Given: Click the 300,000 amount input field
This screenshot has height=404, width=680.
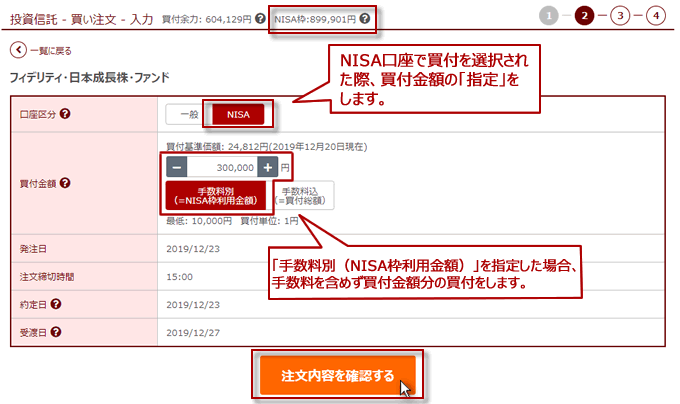Looking at the screenshot, I should click(x=222, y=167).
